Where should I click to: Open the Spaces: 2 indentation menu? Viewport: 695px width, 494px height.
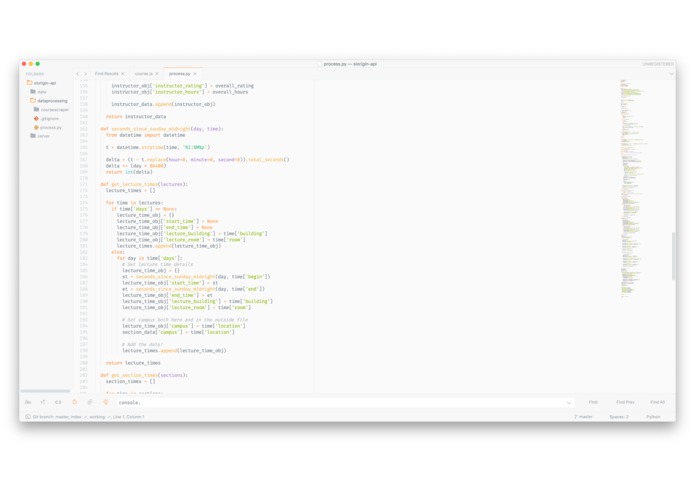[619, 417]
